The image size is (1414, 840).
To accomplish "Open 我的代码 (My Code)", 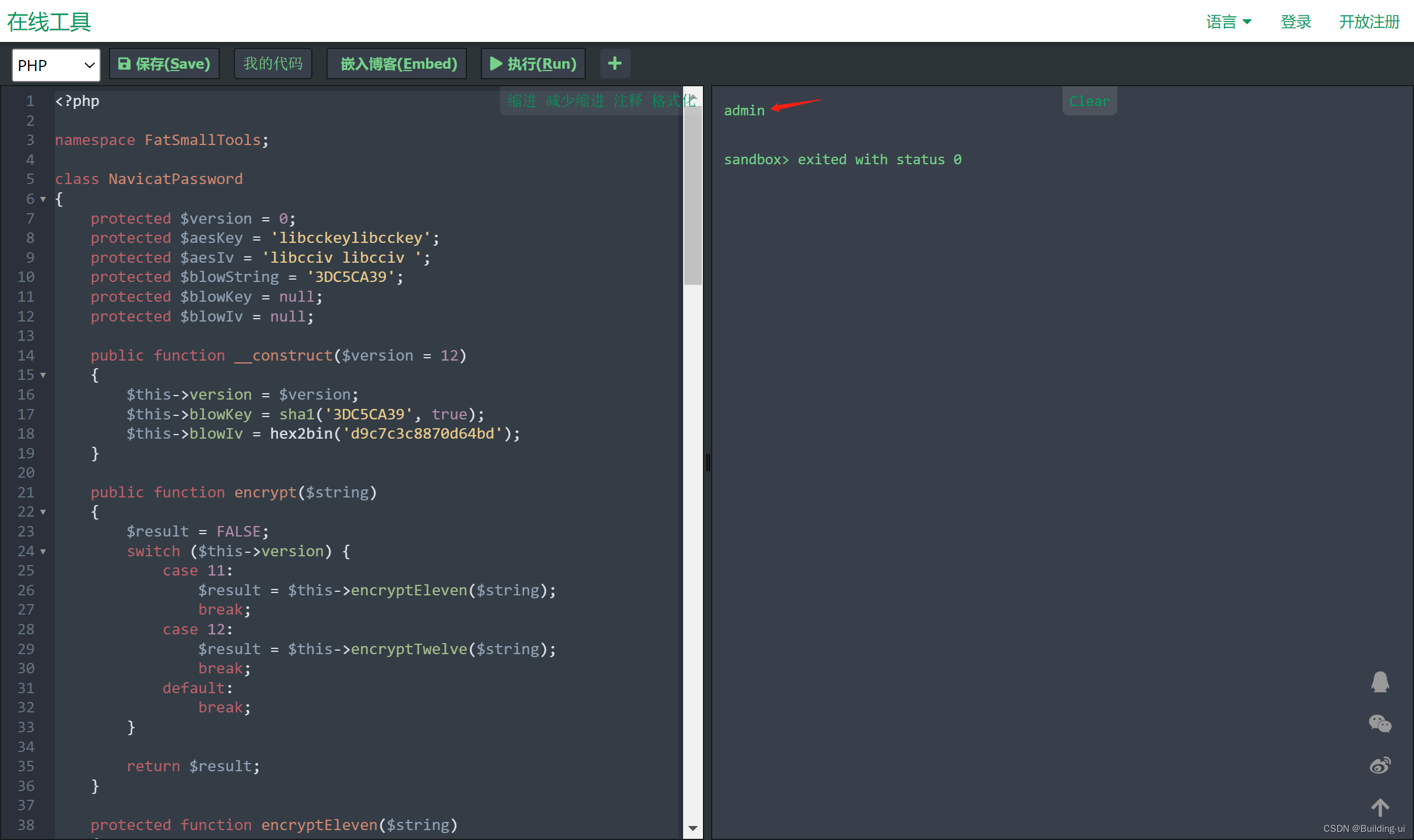I will coord(273,63).
